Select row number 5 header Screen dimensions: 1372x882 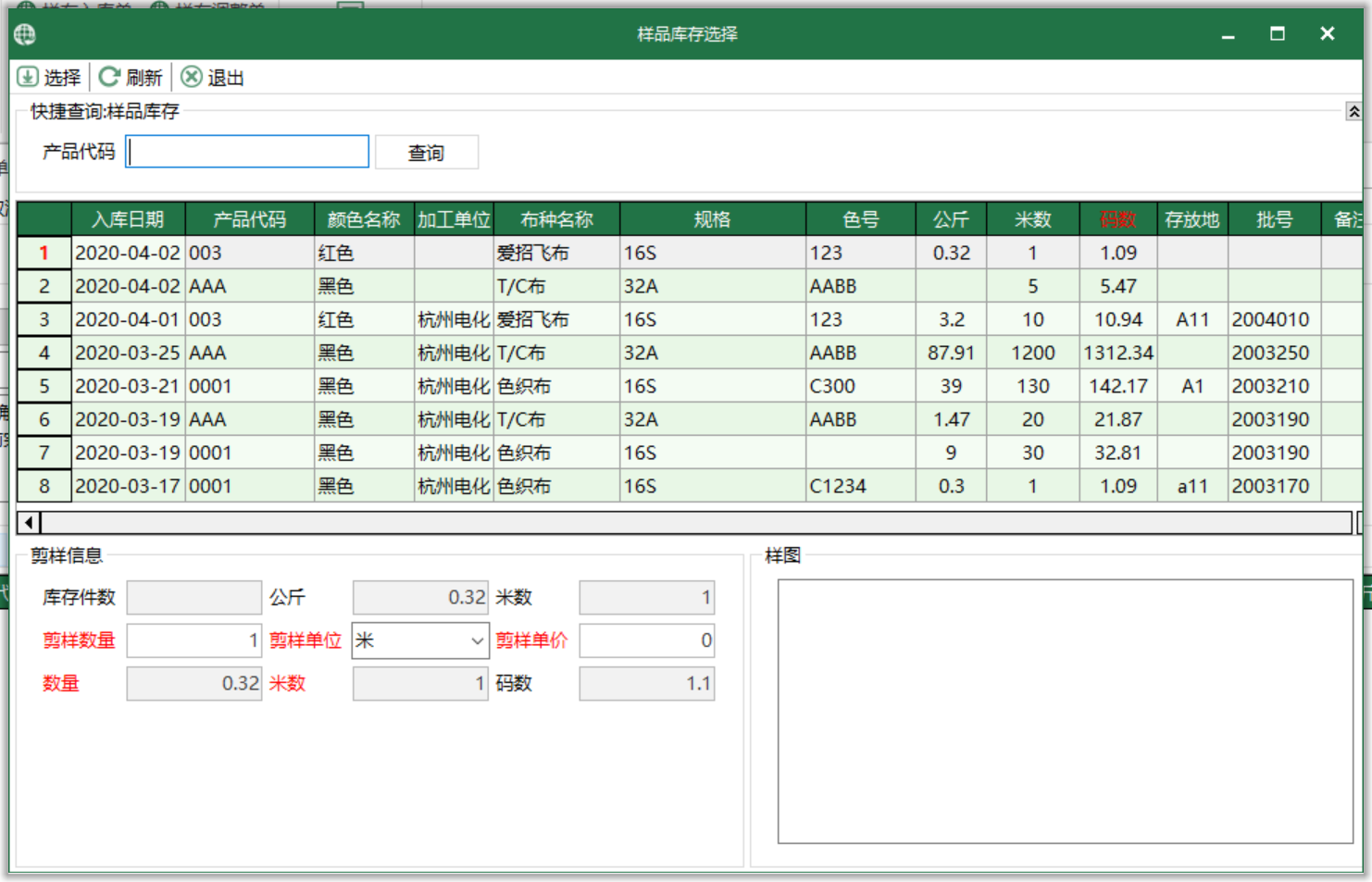(44, 386)
